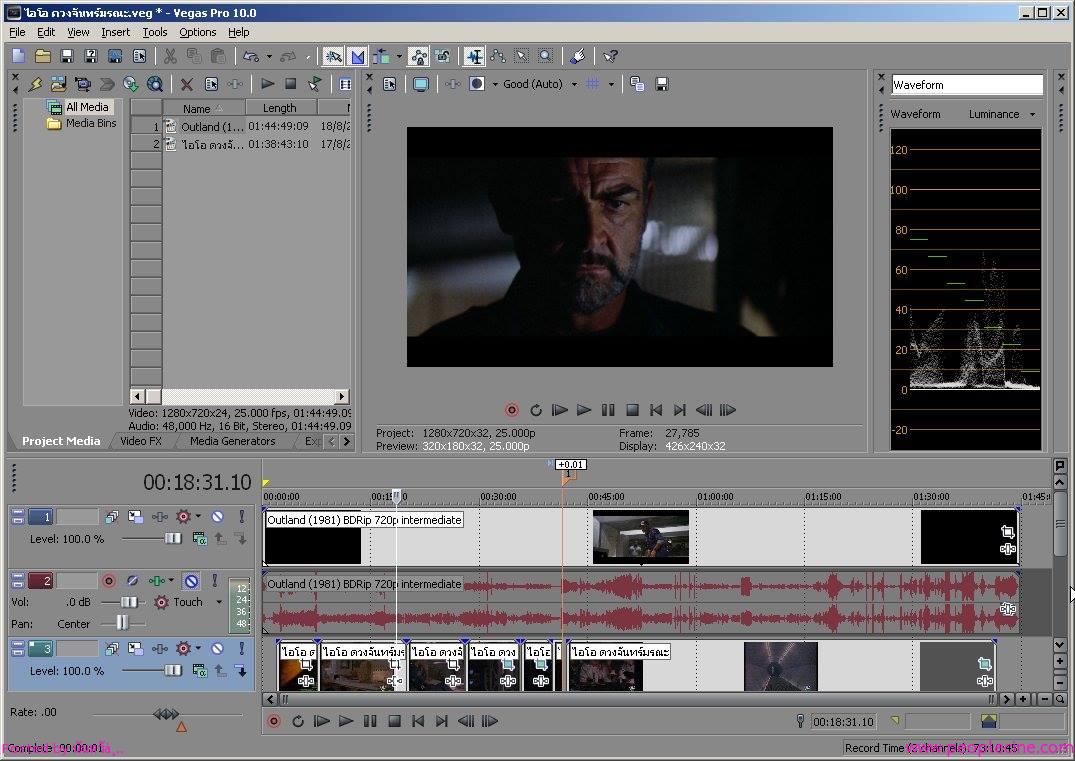The width and height of the screenshot is (1075, 761).
Task: Click the Level slider on track 1
Action: pos(171,539)
